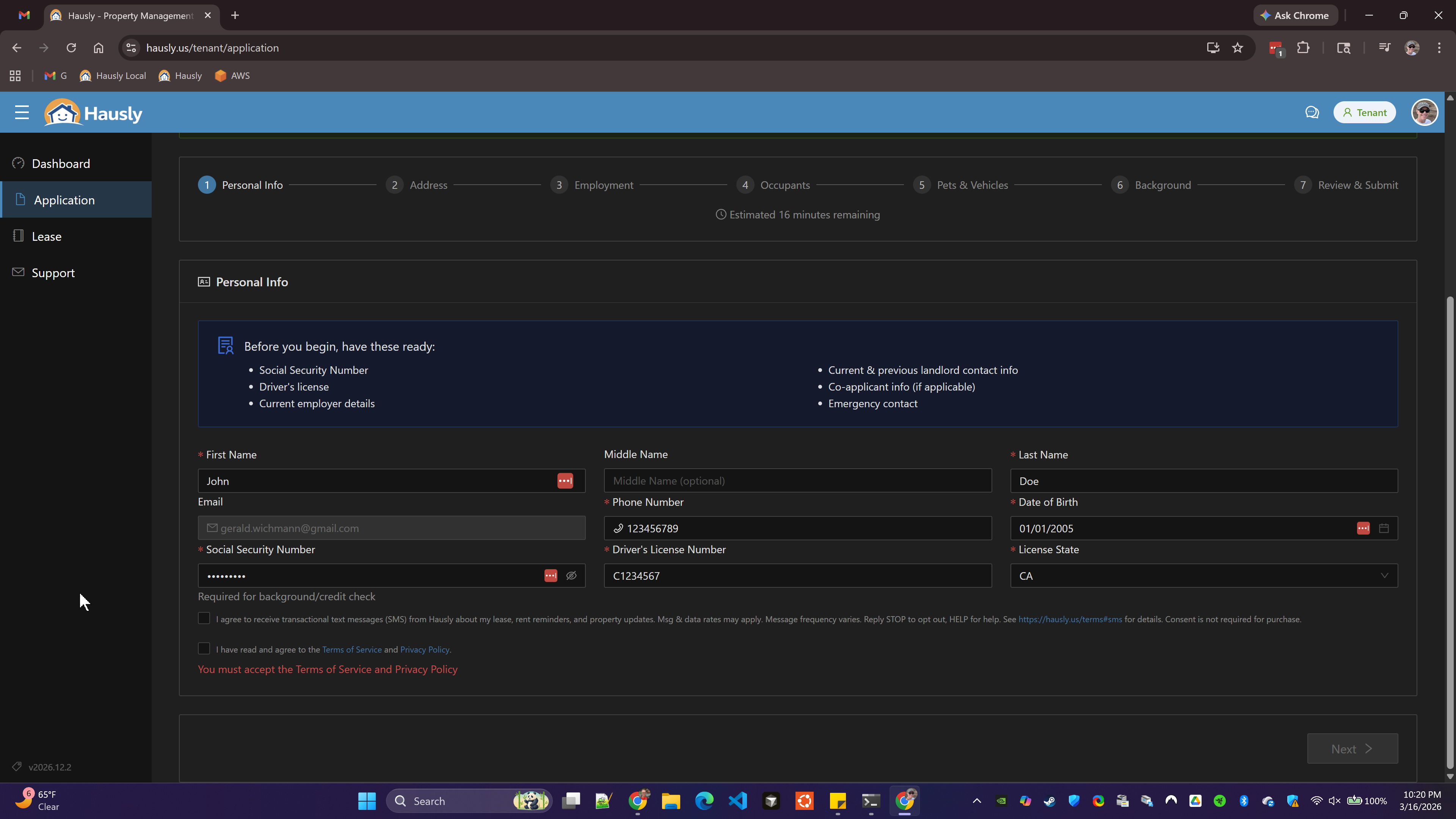Open Windows Start menu
This screenshot has height=819, width=1456.
[367, 801]
